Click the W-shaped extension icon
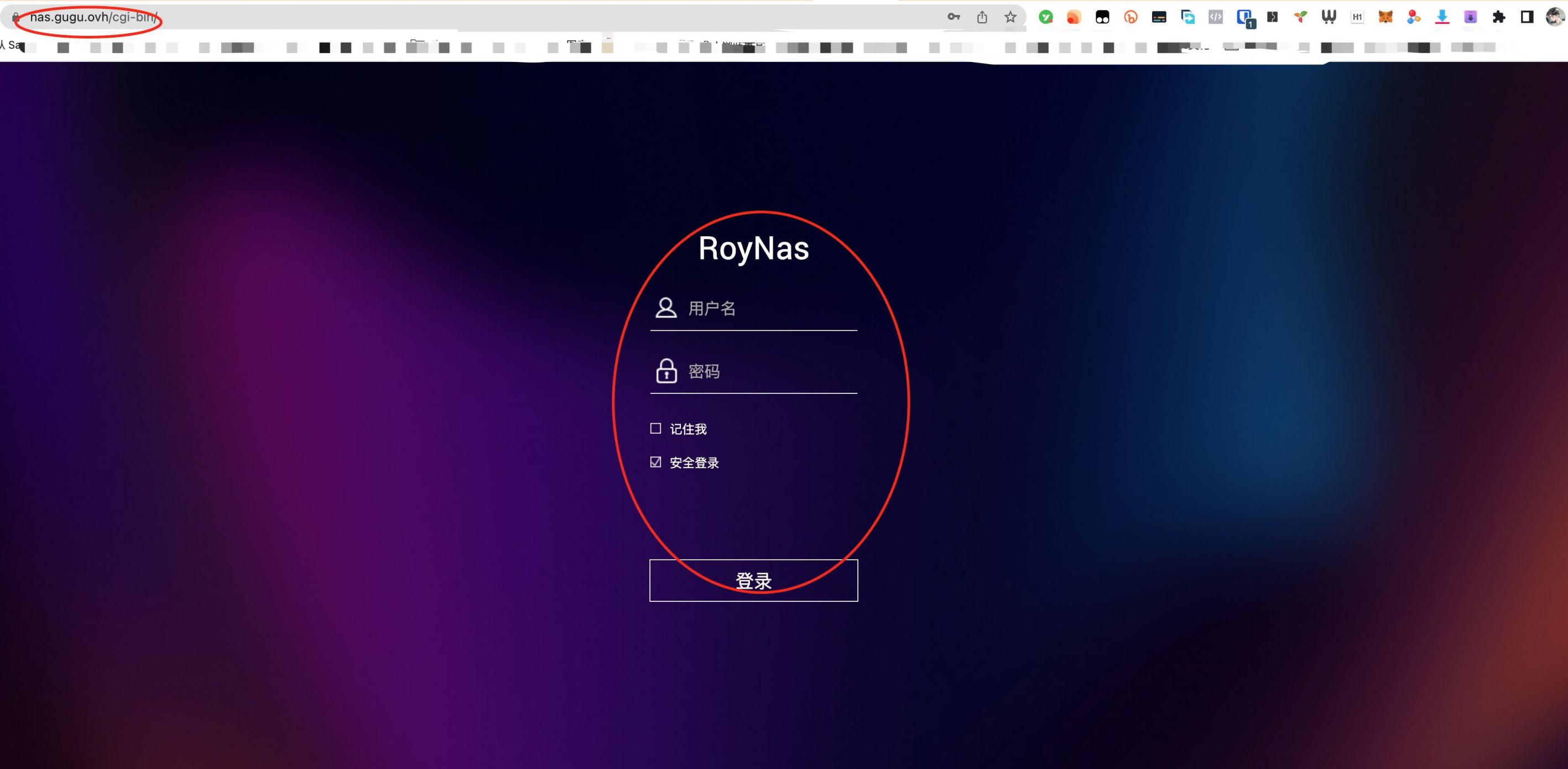 click(1329, 17)
